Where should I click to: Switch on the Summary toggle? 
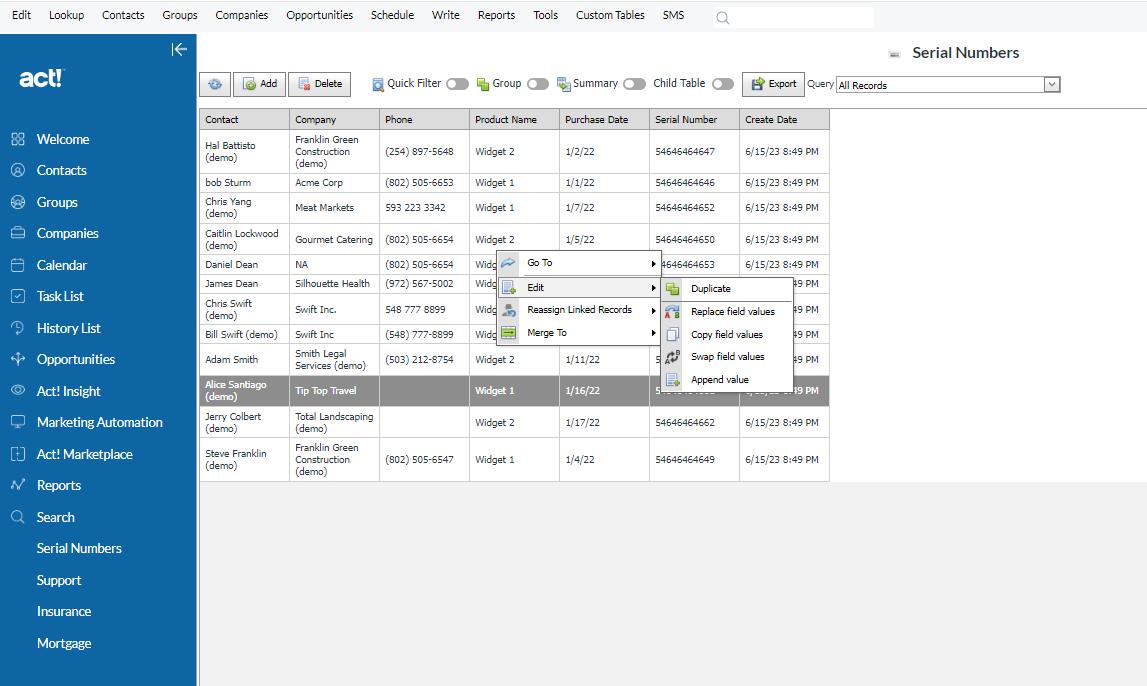[x=634, y=84]
